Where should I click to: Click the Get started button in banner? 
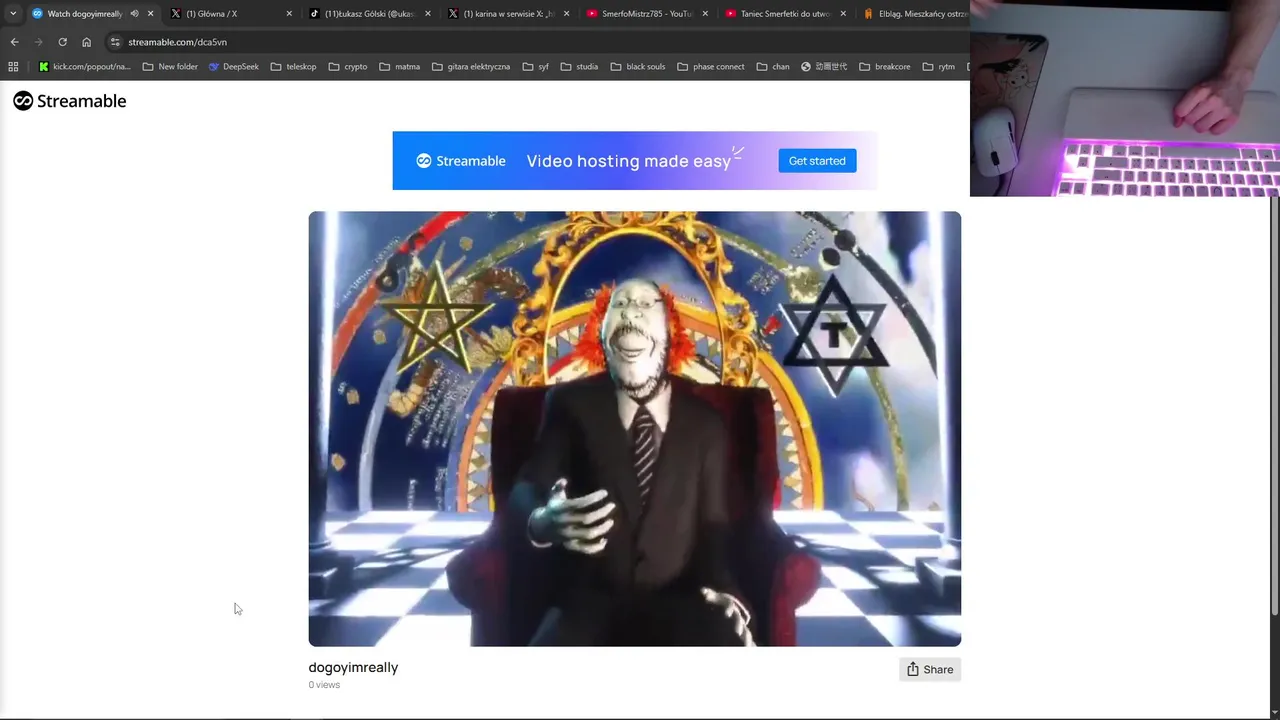(817, 161)
